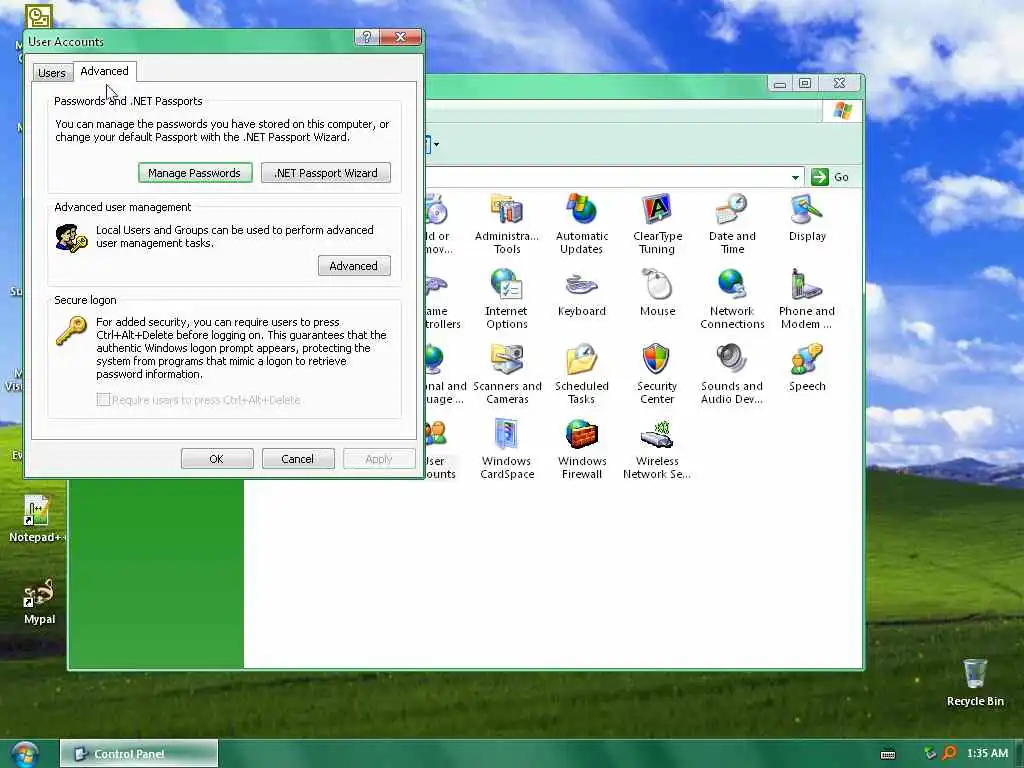Click the magnifier tray icon
This screenshot has height=768, width=1024.
[950, 753]
